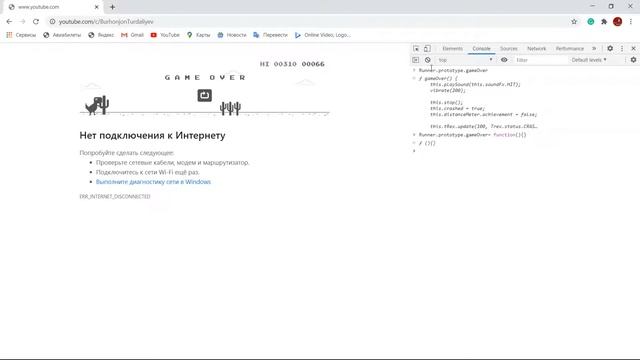Switch to the Sources tab
The width and height of the screenshot is (640, 360).
click(x=509, y=49)
